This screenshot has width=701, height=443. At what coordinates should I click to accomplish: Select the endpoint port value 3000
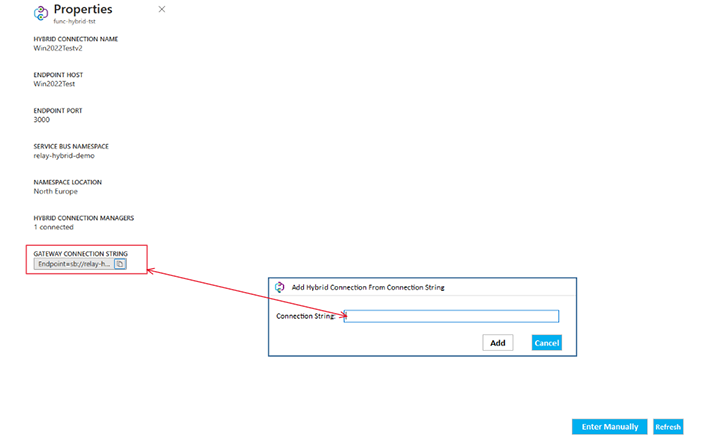42,120
